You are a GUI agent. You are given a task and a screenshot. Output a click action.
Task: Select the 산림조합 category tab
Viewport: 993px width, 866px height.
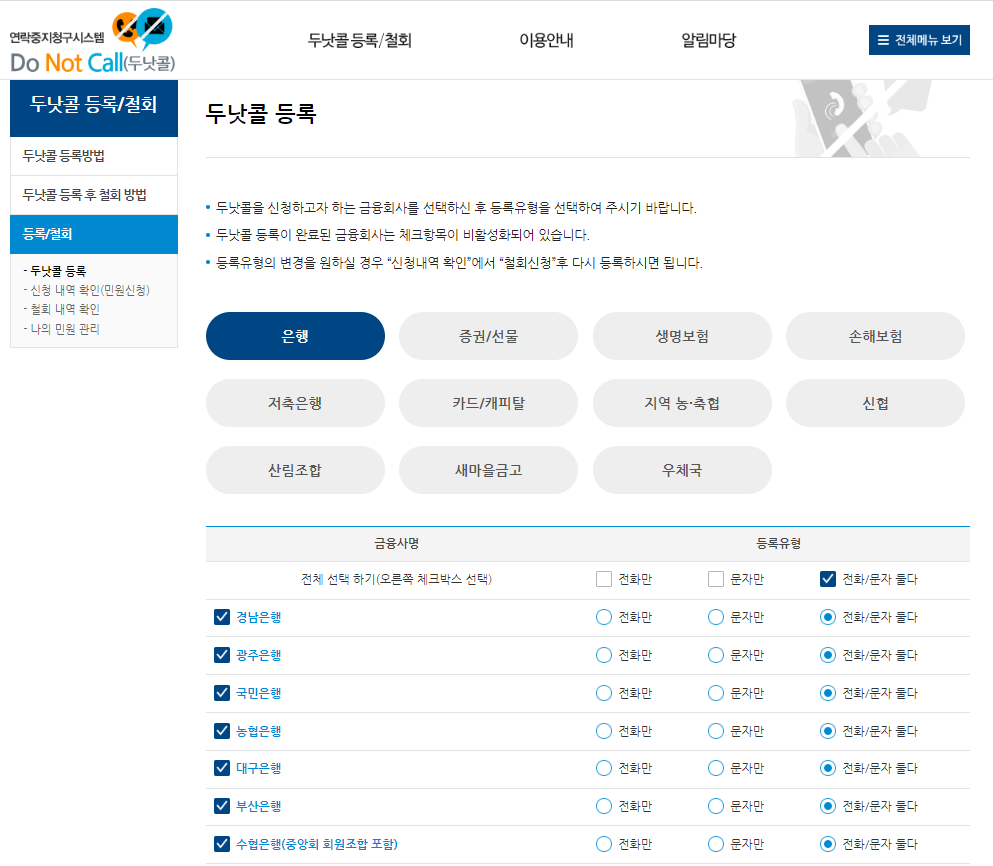295,470
